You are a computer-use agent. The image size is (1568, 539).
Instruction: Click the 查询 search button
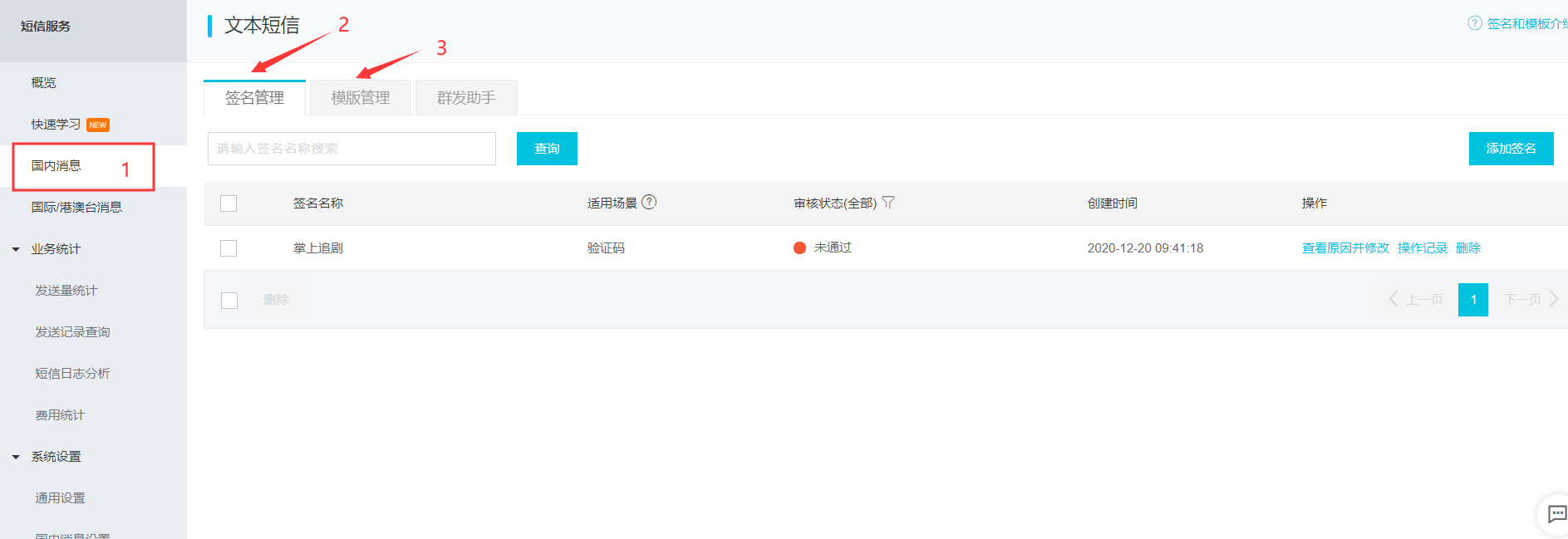tap(547, 149)
